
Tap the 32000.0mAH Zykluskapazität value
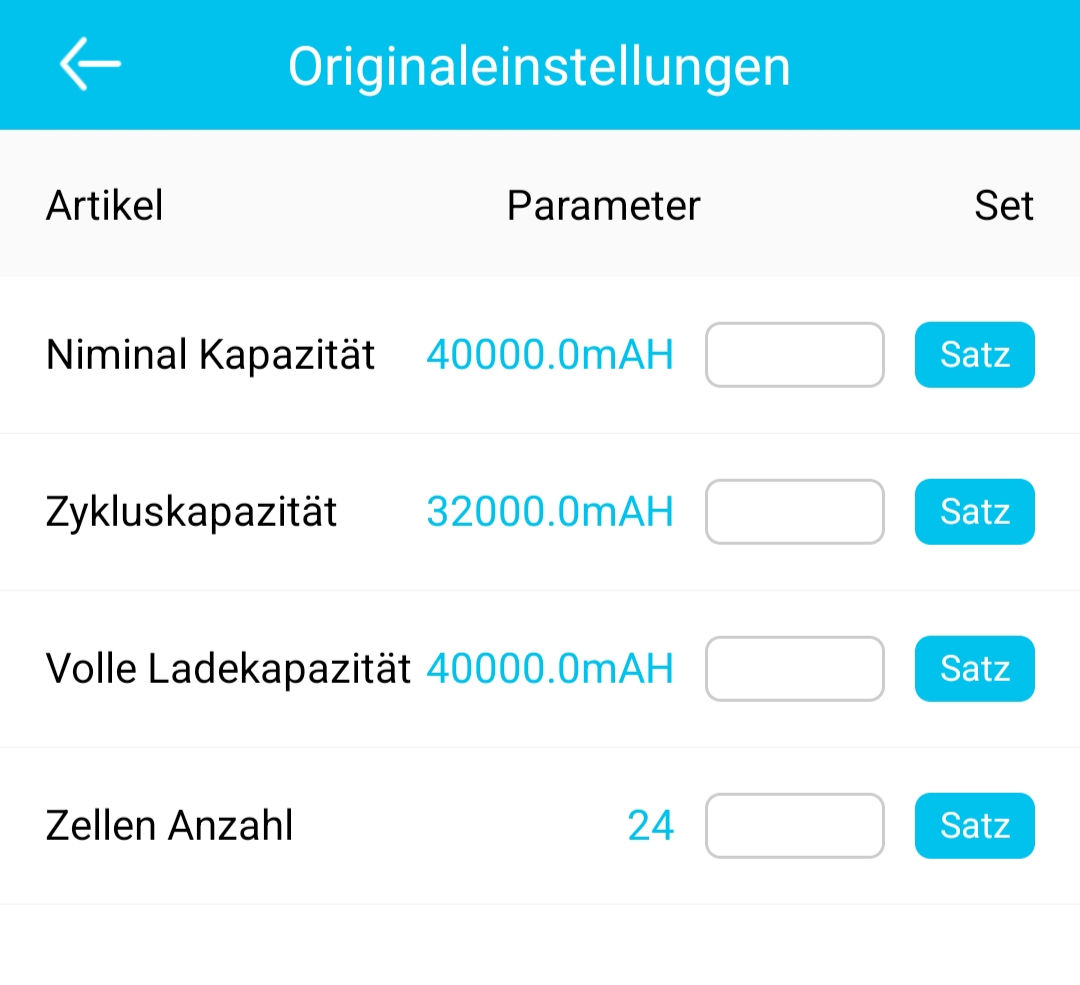pos(550,512)
